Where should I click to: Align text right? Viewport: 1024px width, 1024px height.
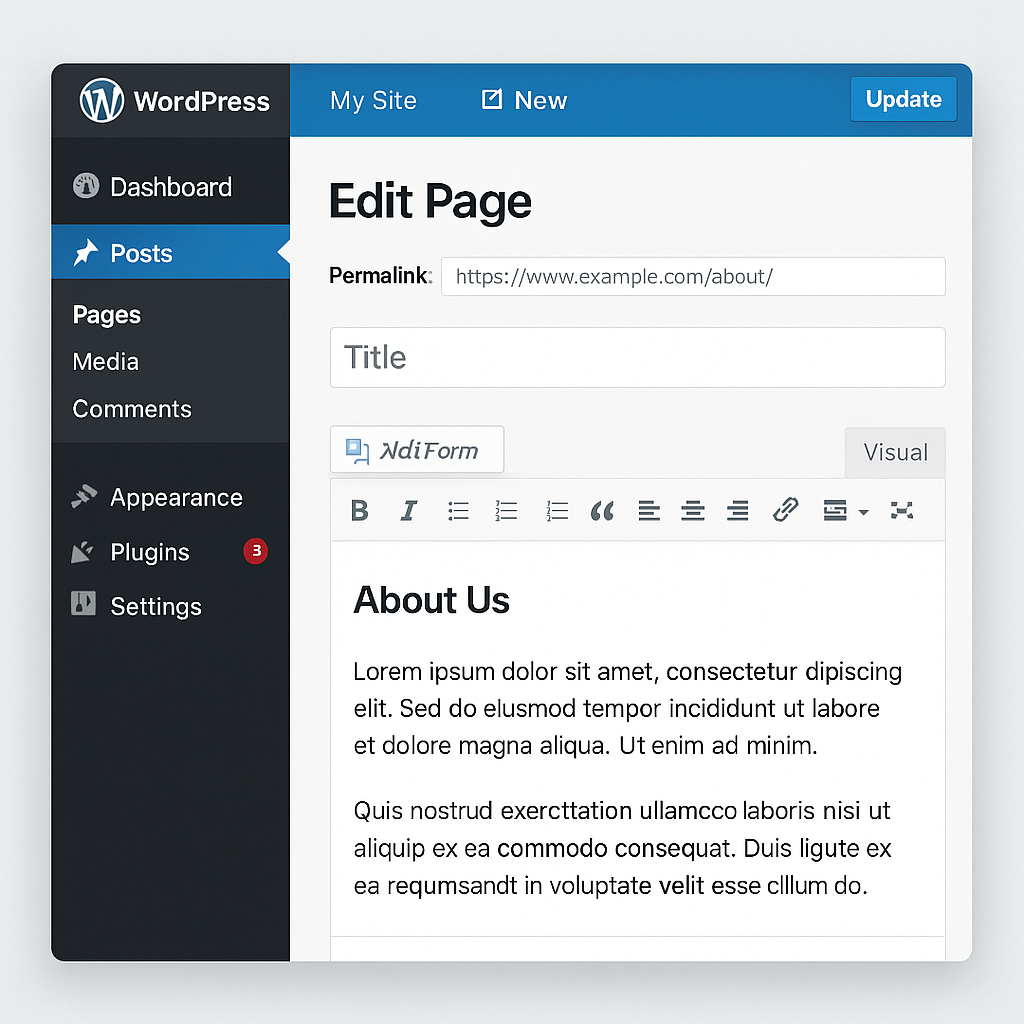(738, 510)
